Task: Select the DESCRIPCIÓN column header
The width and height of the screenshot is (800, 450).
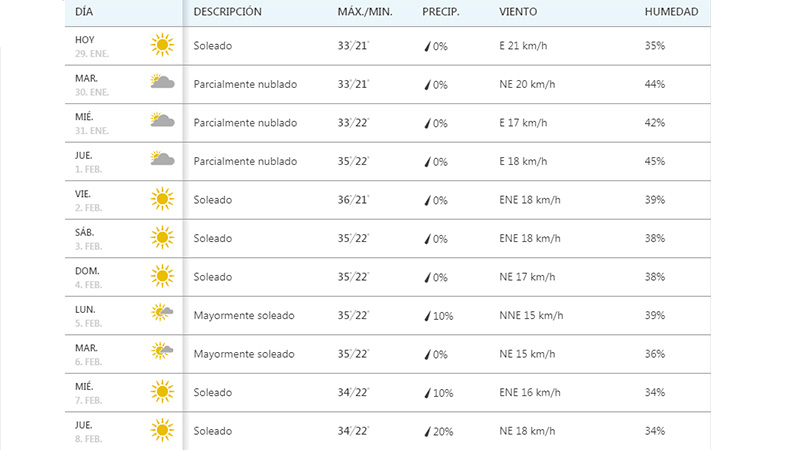Action: pyautogui.click(x=228, y=12)
